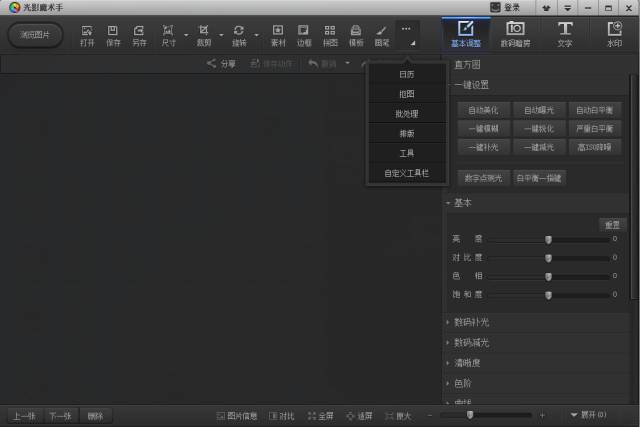Open the 边框 (Border) tool
Image resolution: width=640 pixels, height=427 pixels.
click(x=304, y=34)
